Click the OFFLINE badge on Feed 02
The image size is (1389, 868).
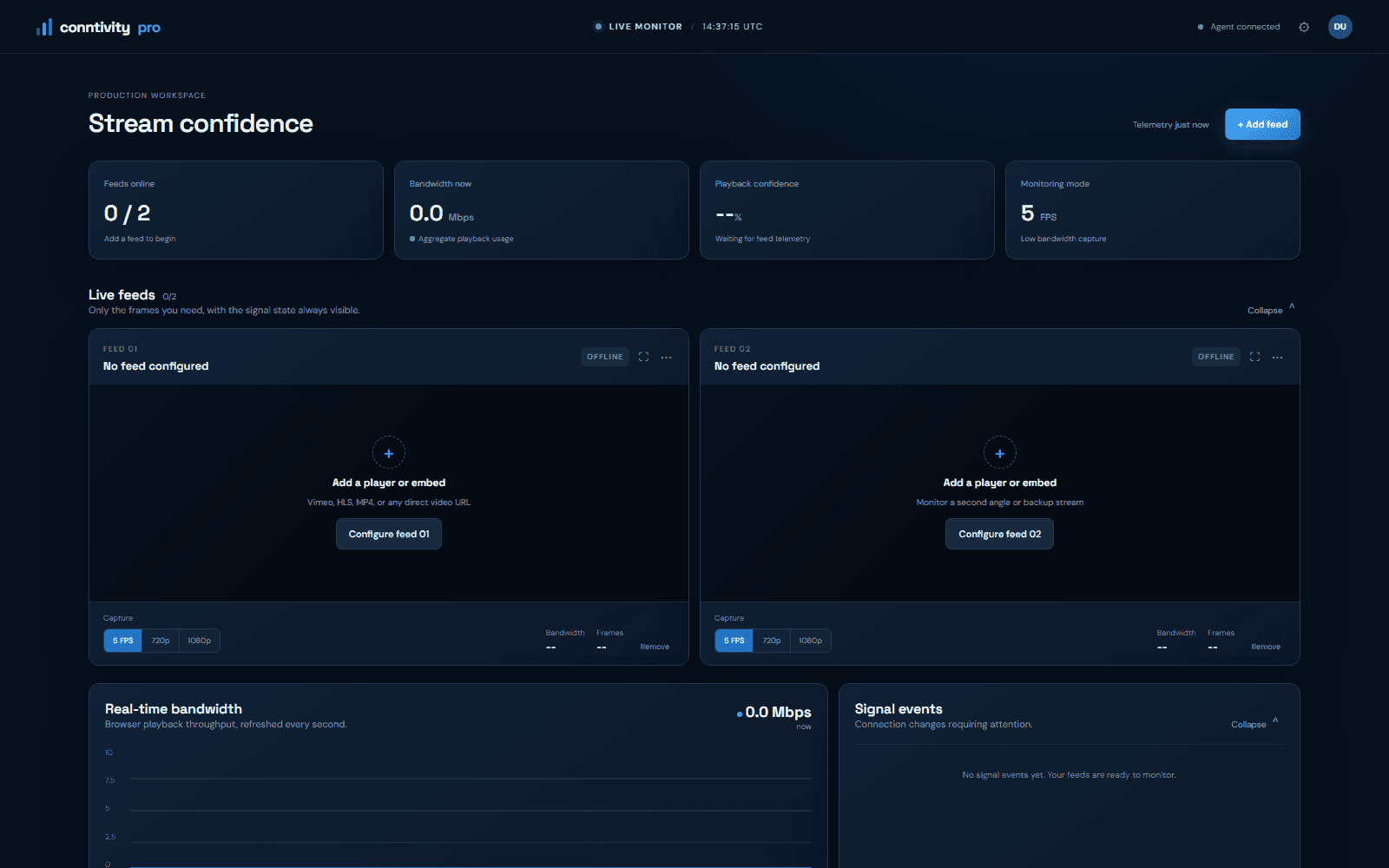click(1216, 357)
